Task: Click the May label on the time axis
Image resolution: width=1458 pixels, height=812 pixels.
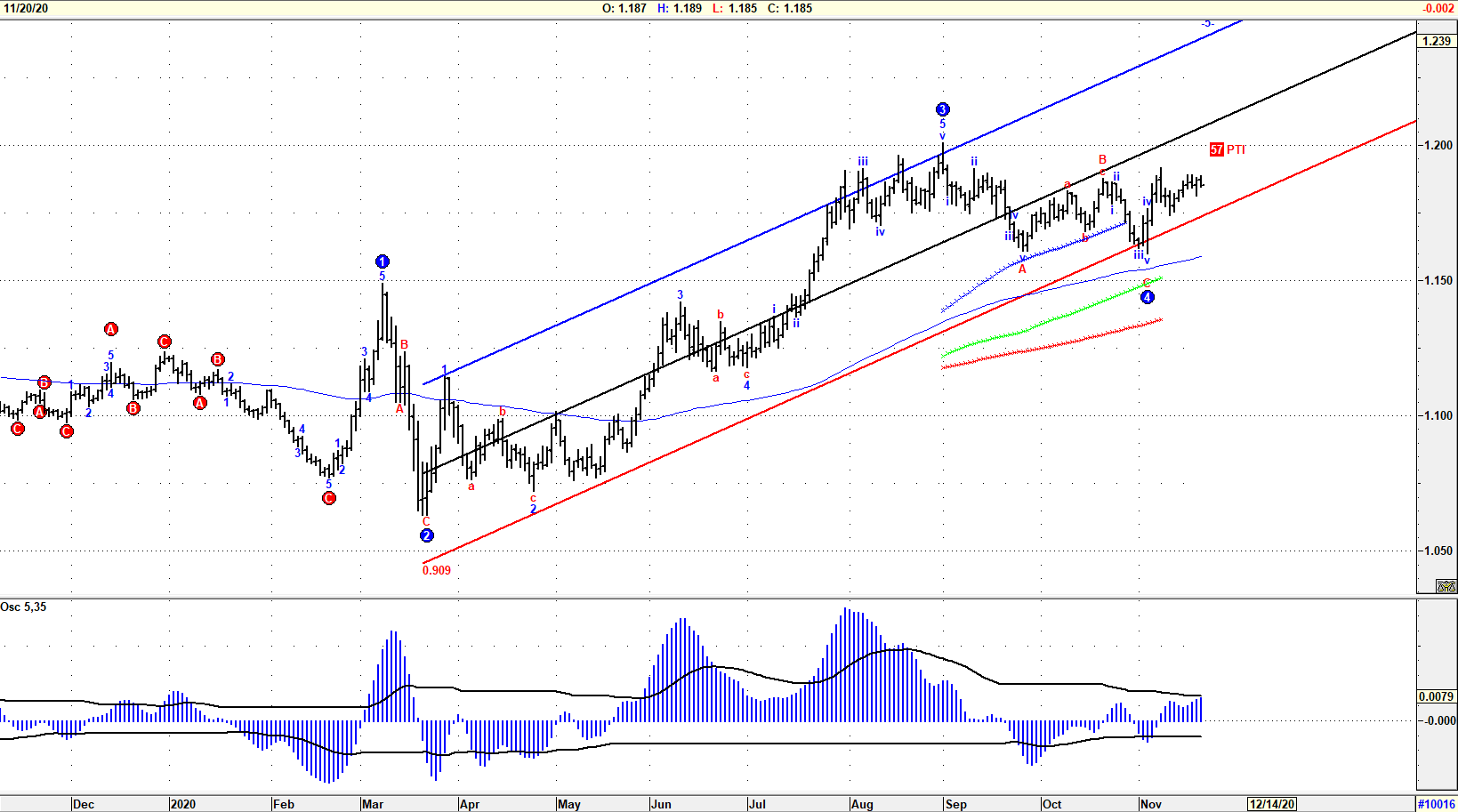Action: pyautogui.click(x=569, y=804)
